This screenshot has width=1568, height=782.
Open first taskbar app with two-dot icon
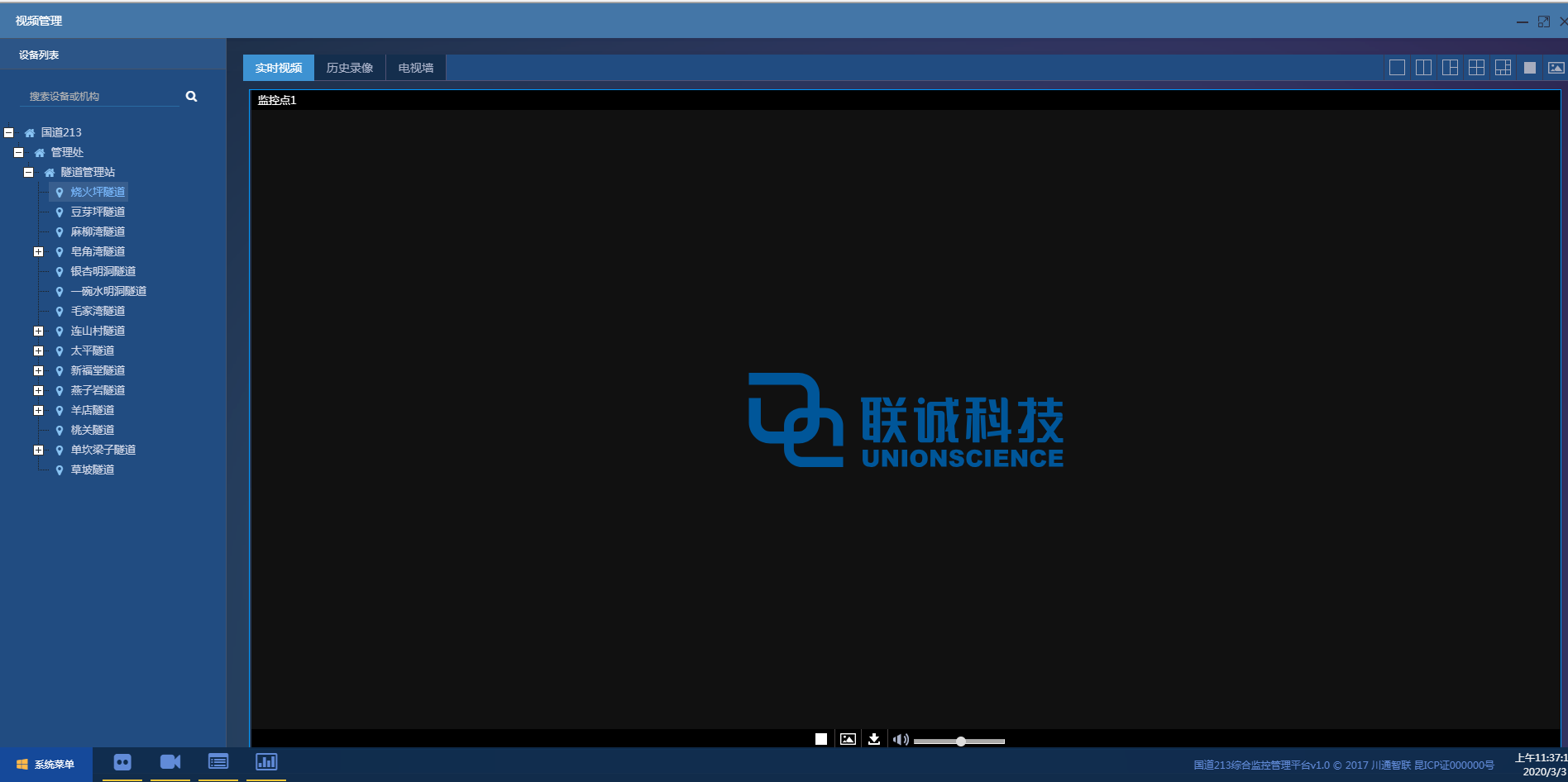(x=122, y=762)
